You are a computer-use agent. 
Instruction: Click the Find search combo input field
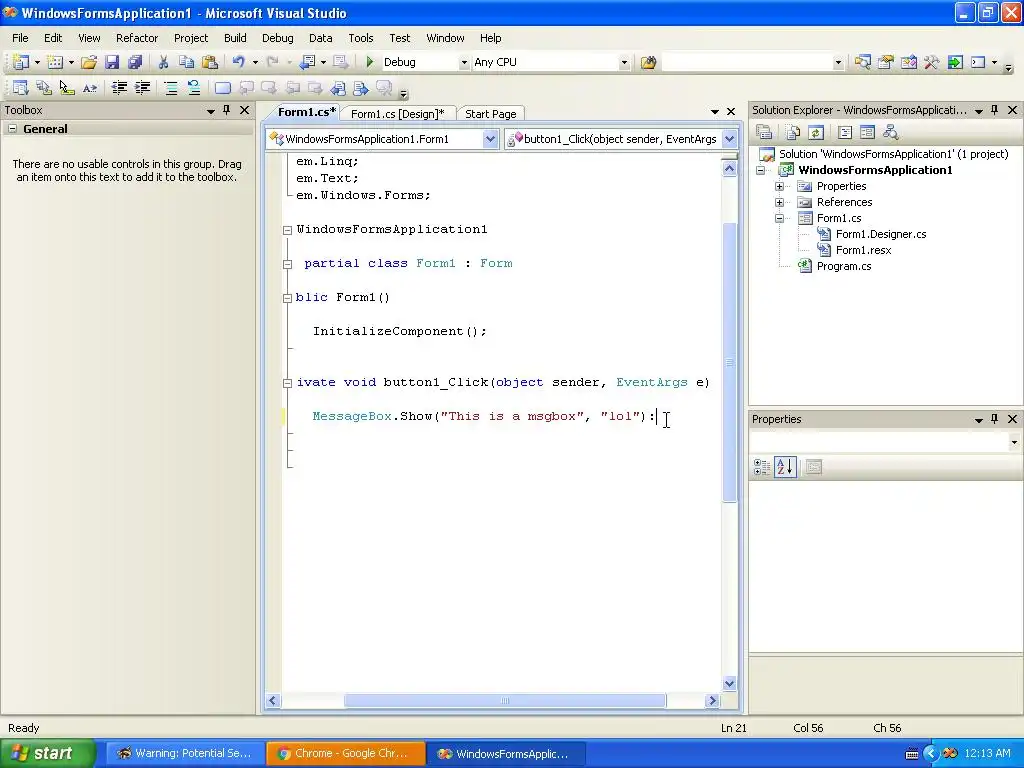[x=748, y=63]
